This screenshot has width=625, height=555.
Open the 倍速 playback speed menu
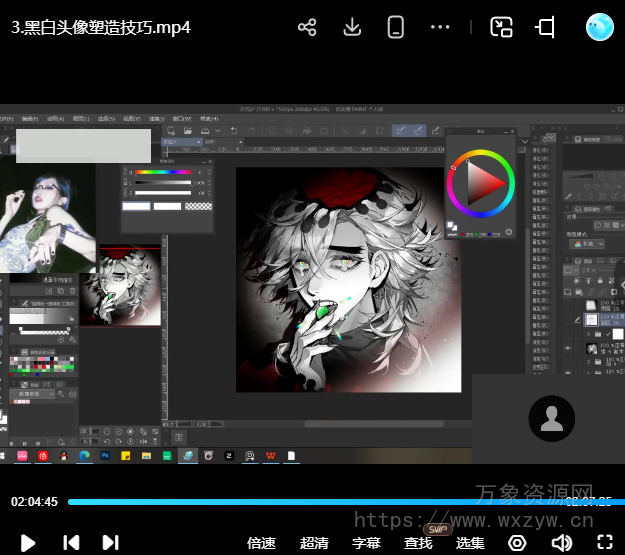point(261,543)
